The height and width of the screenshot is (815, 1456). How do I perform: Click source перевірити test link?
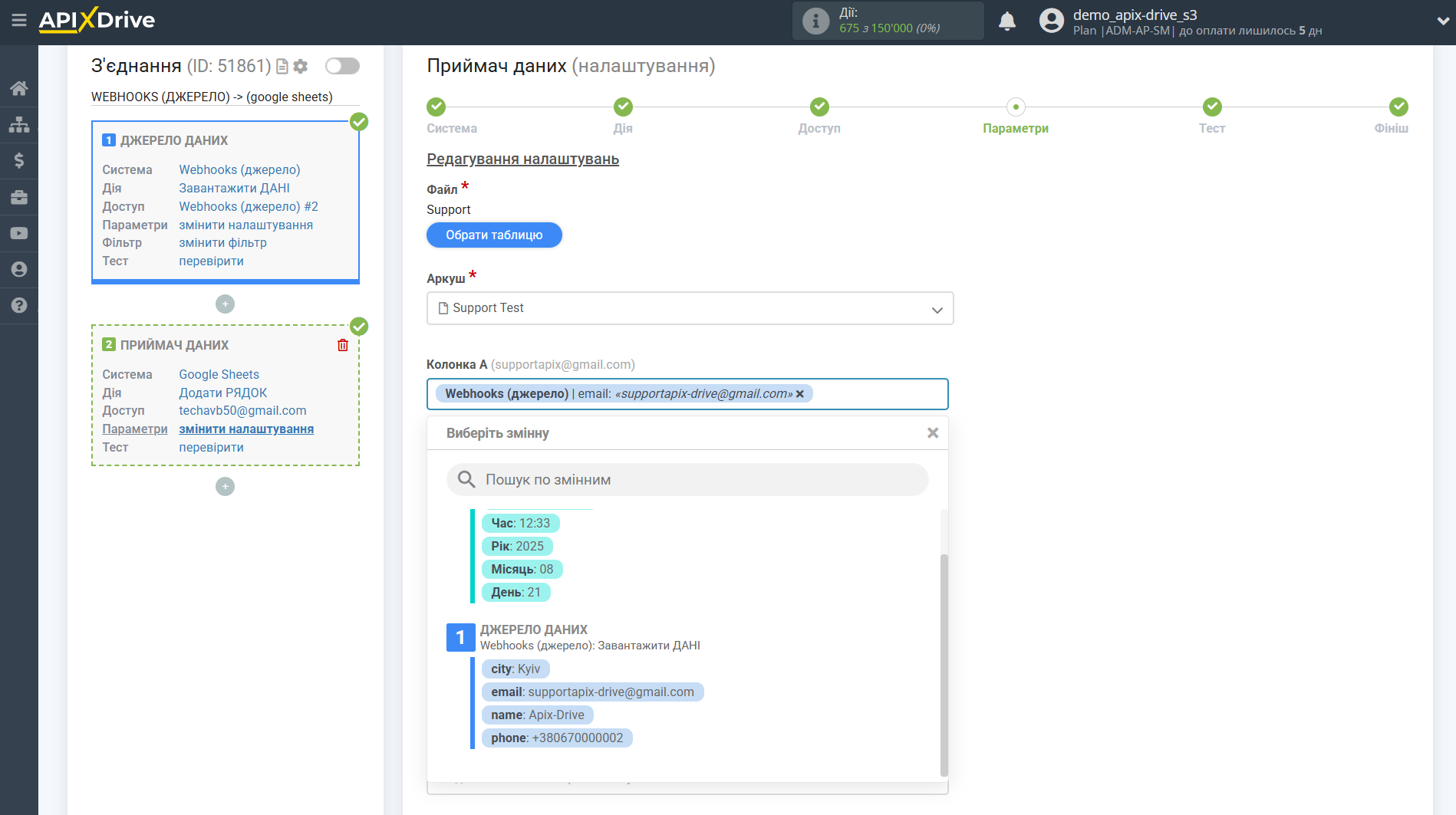click(211, 261)
